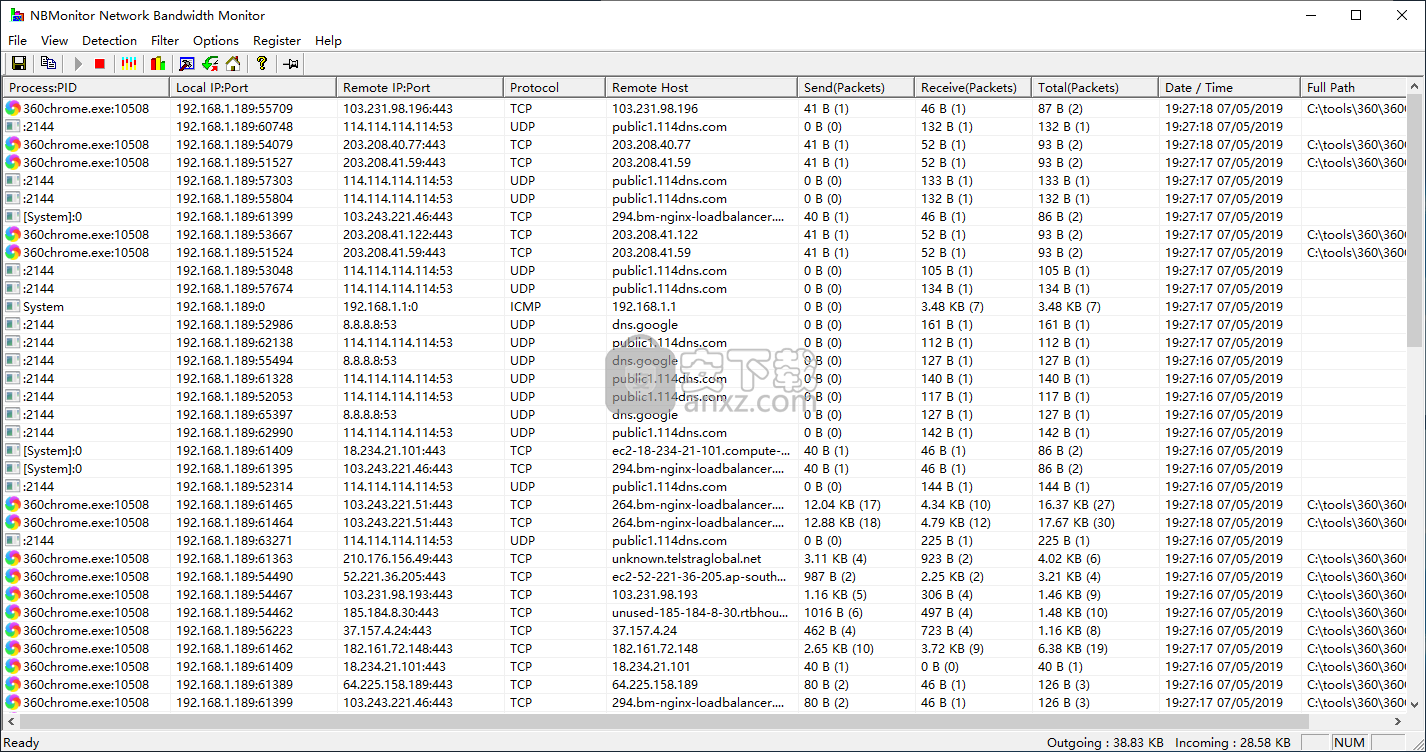Sort by the Full Path column header
The image size is (1426, 752).
coord(1353,87)
